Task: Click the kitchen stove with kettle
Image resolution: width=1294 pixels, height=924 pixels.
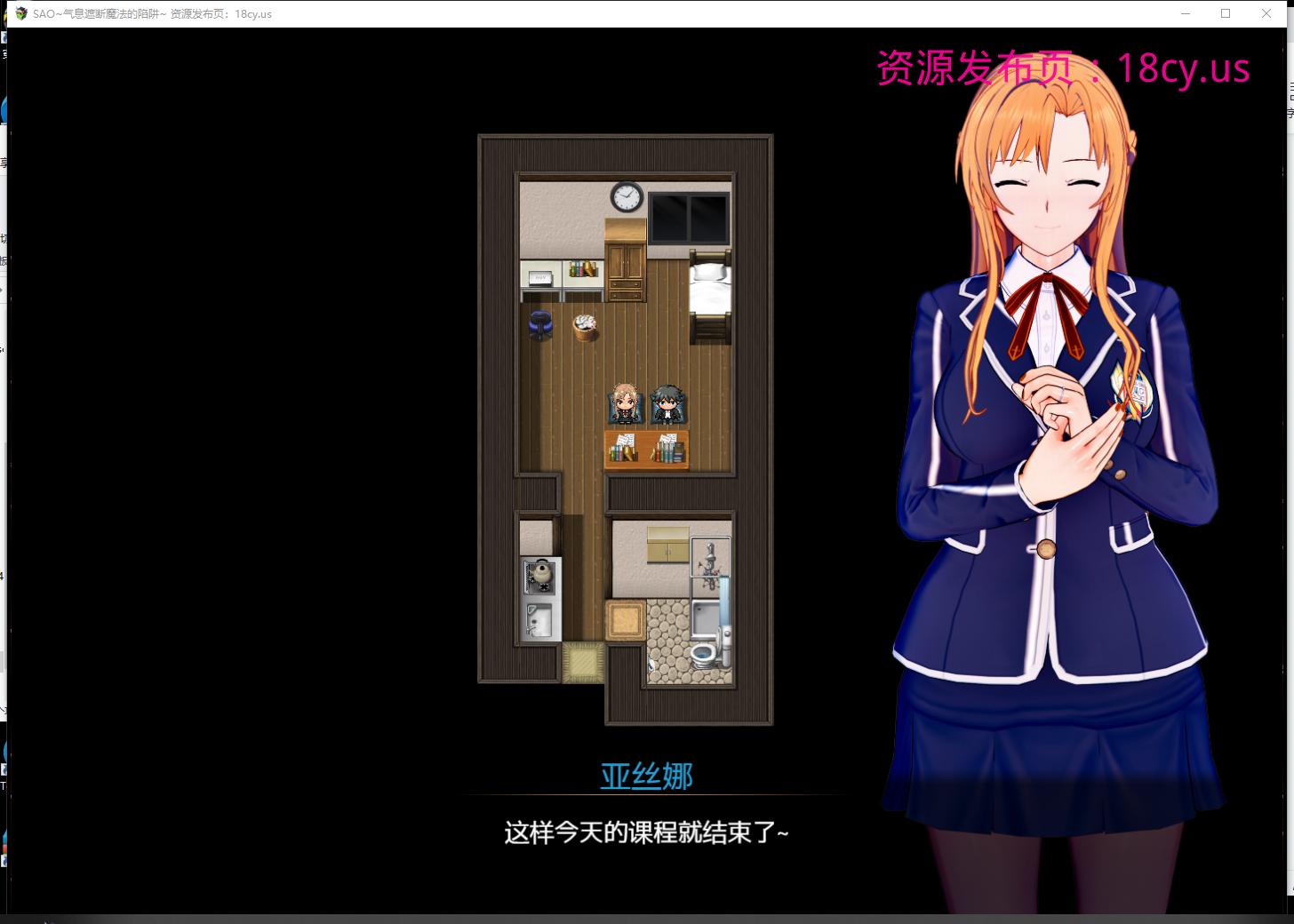Action: [x=540, y=576]
